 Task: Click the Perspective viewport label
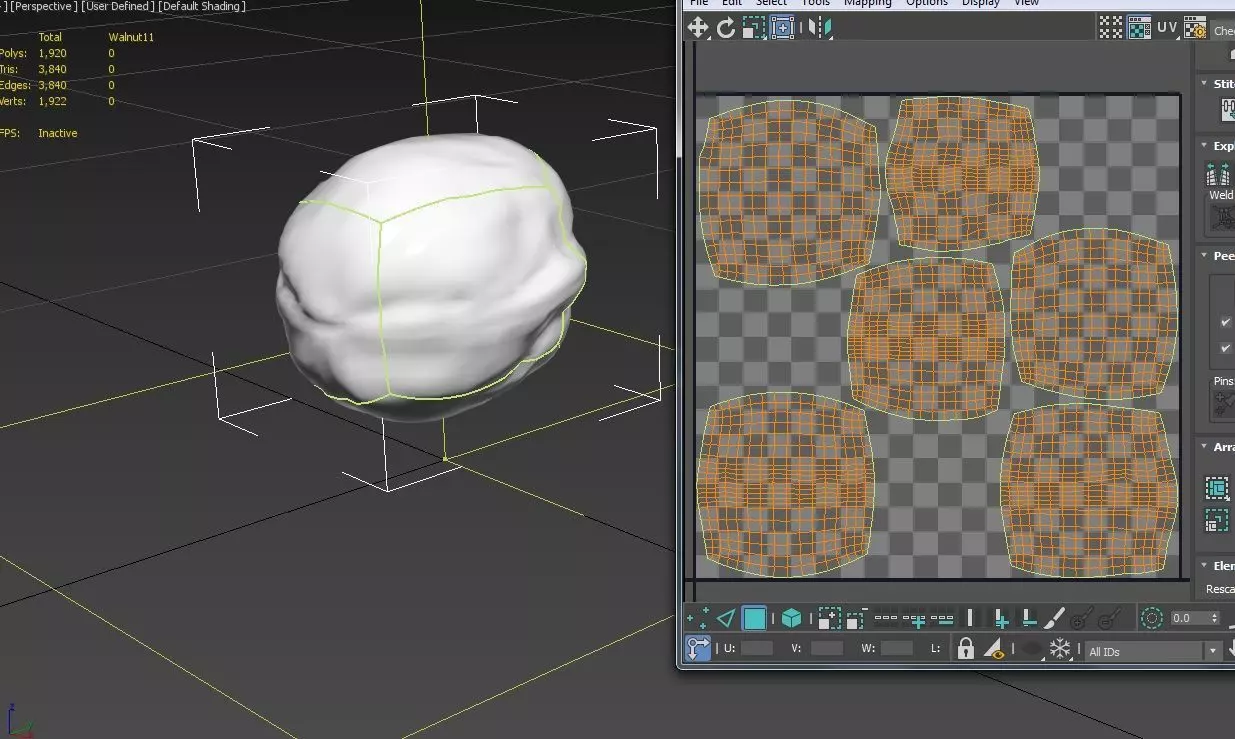tap(43, 7)
